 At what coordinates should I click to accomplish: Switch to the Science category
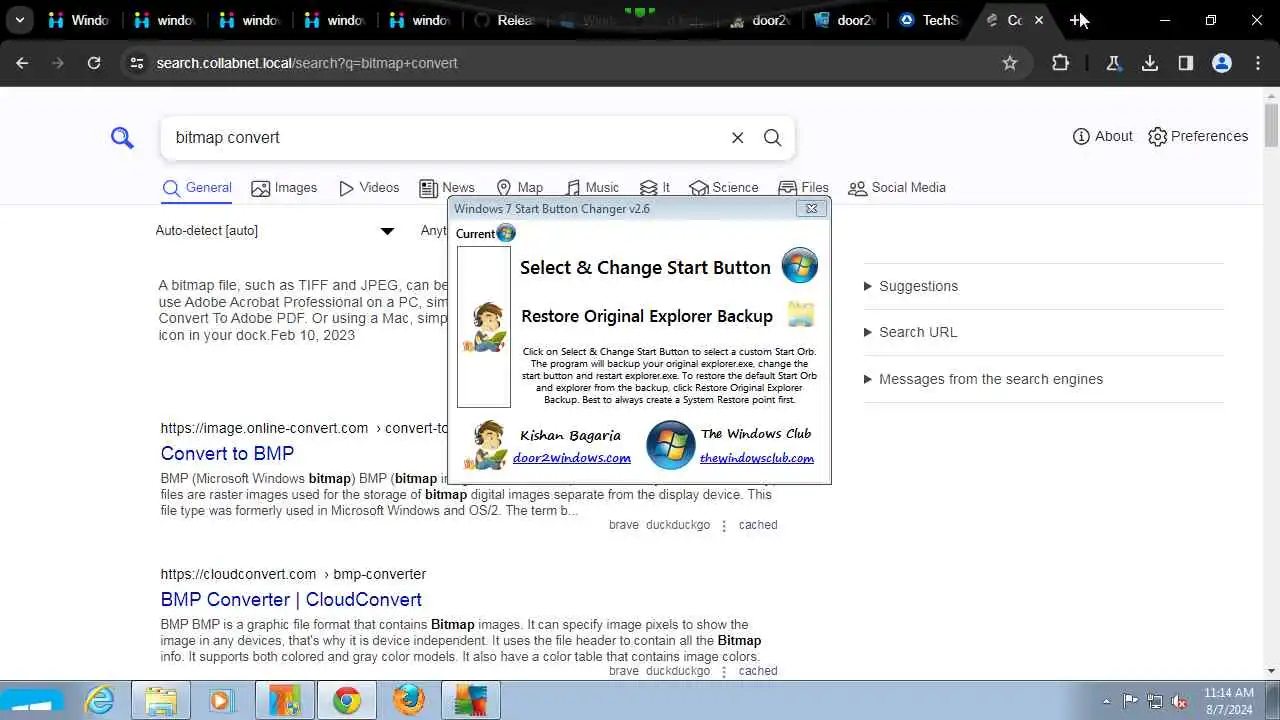click(724, 188)
